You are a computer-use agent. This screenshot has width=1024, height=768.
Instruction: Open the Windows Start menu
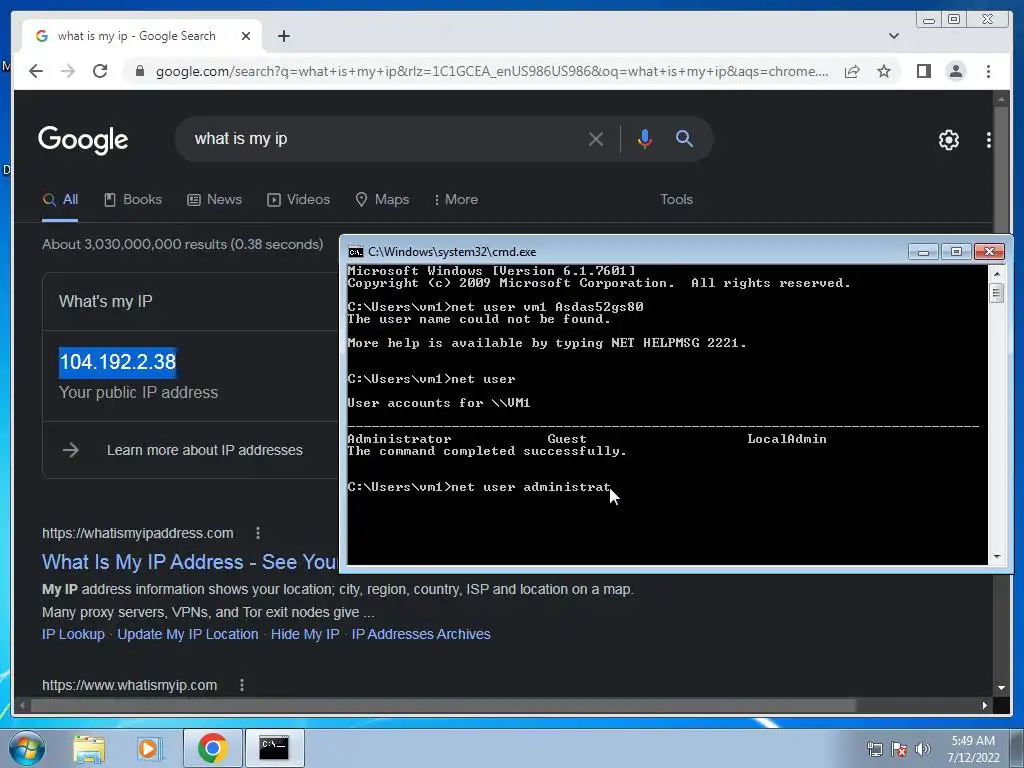(x=27, y=748)
